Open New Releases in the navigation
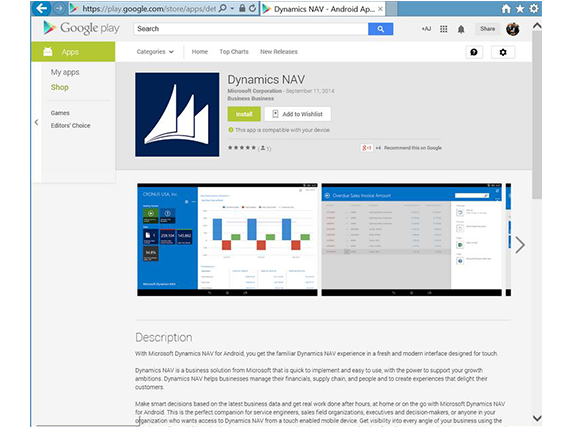Screen dimensions: 574x427 [279, 52]
